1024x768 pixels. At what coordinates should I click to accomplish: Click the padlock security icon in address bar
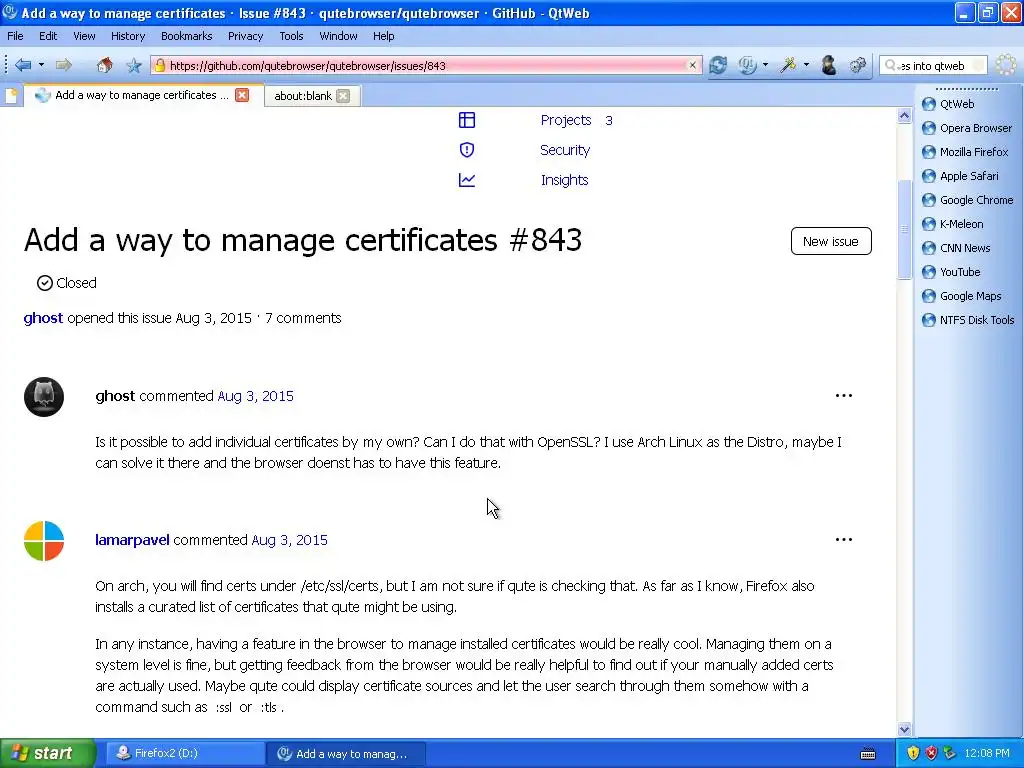coord(159,65)
